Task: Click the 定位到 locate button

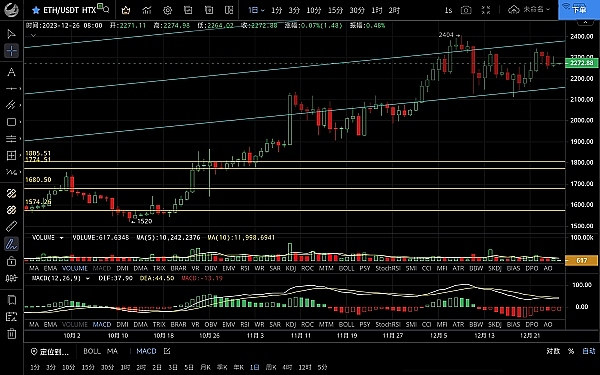Action: [50, 351]
